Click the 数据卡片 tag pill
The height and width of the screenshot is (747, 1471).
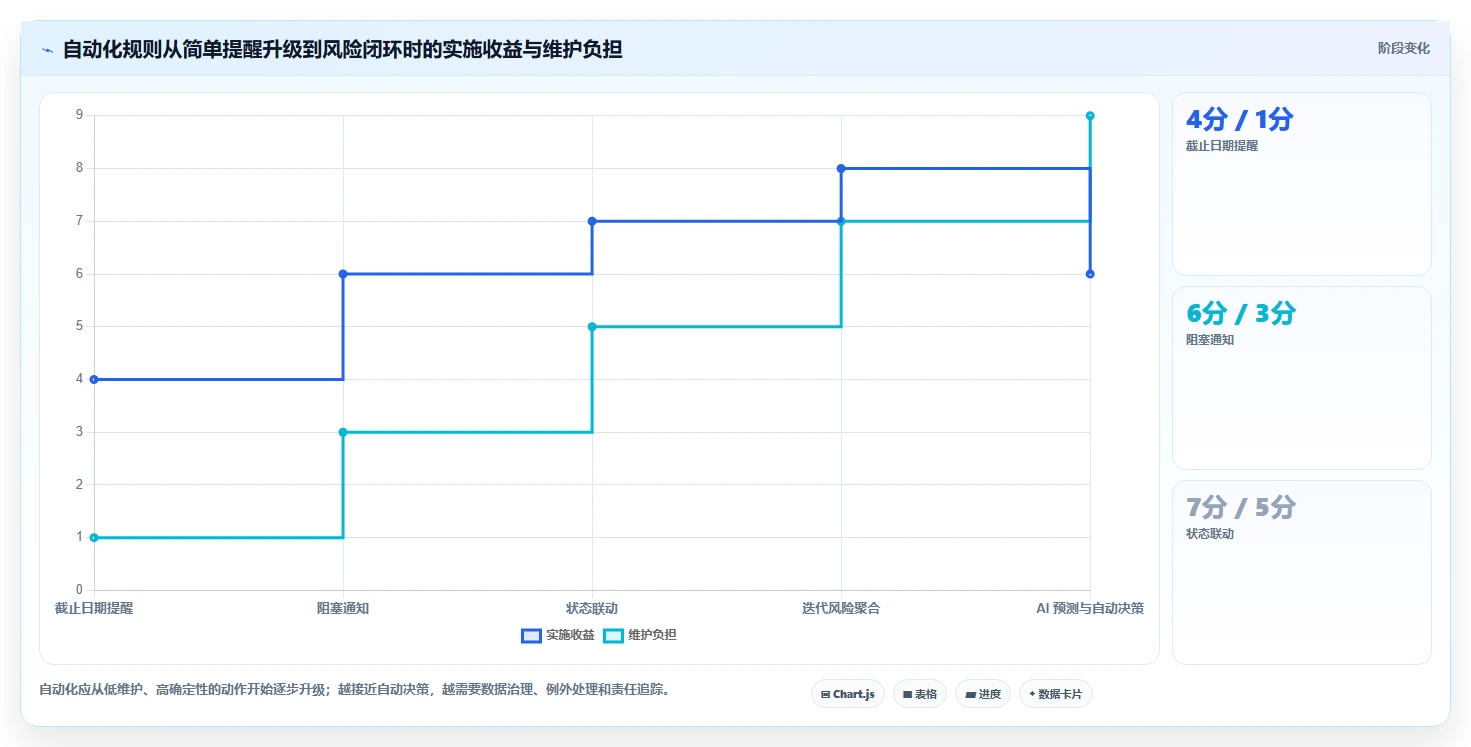tap(1055, 694)
